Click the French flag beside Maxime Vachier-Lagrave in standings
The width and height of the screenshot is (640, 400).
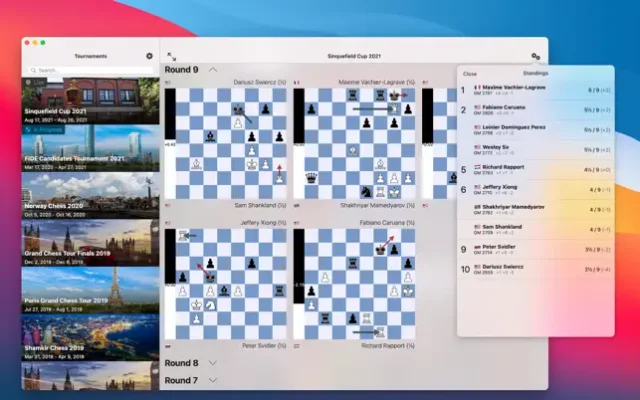pyautogui.click(x=478, y=89)
